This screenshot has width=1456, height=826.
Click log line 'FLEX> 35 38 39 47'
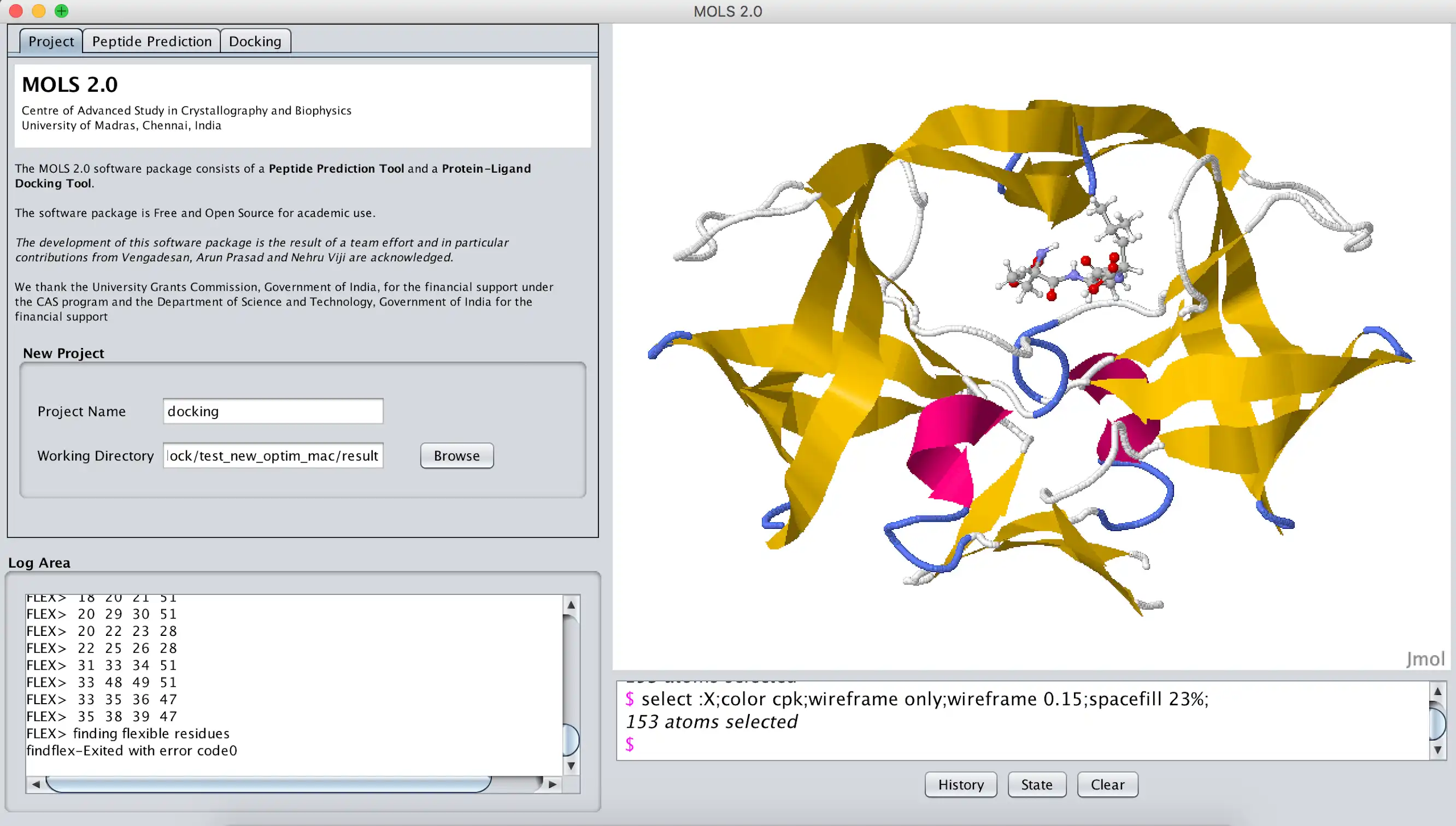click(102, 716)
